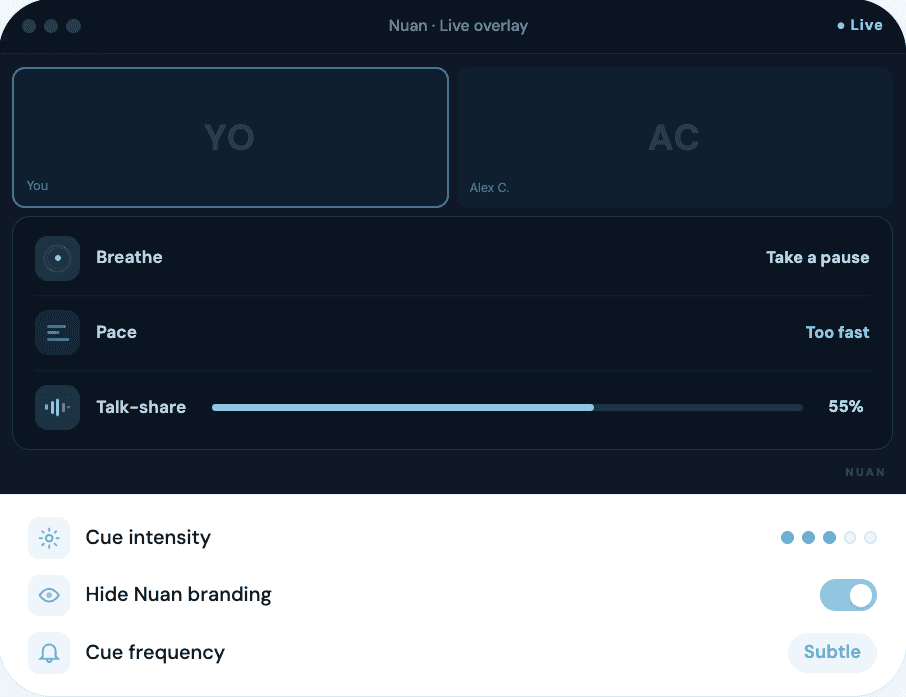Open the Subtle cue frequency selector
Image resolution: width=906 pixels, height=697 pixels.
(x=832, y=652)
